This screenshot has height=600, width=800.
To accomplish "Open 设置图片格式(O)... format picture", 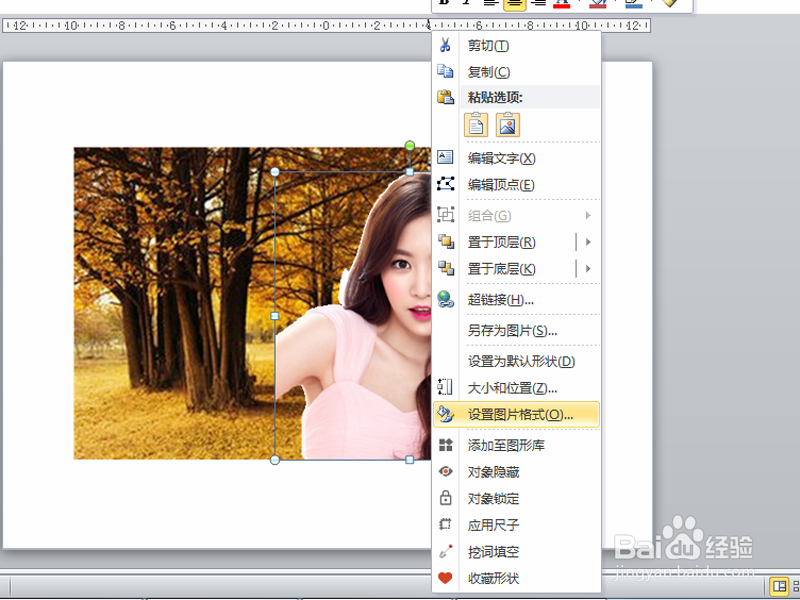I will 516,415.
